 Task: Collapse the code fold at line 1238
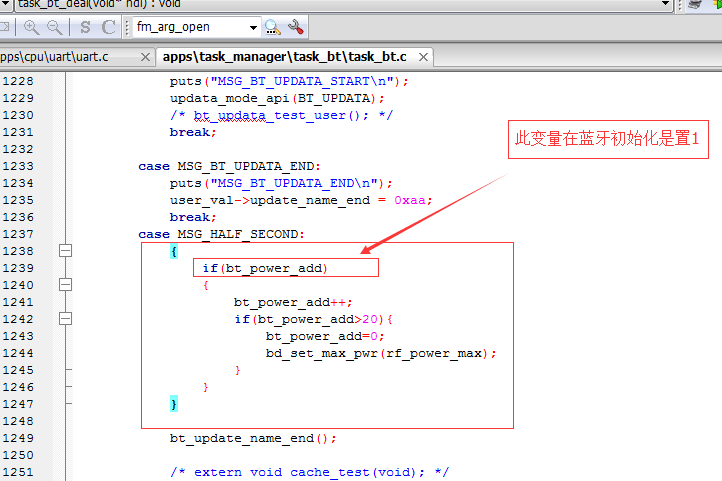click(x=65, y=251)
